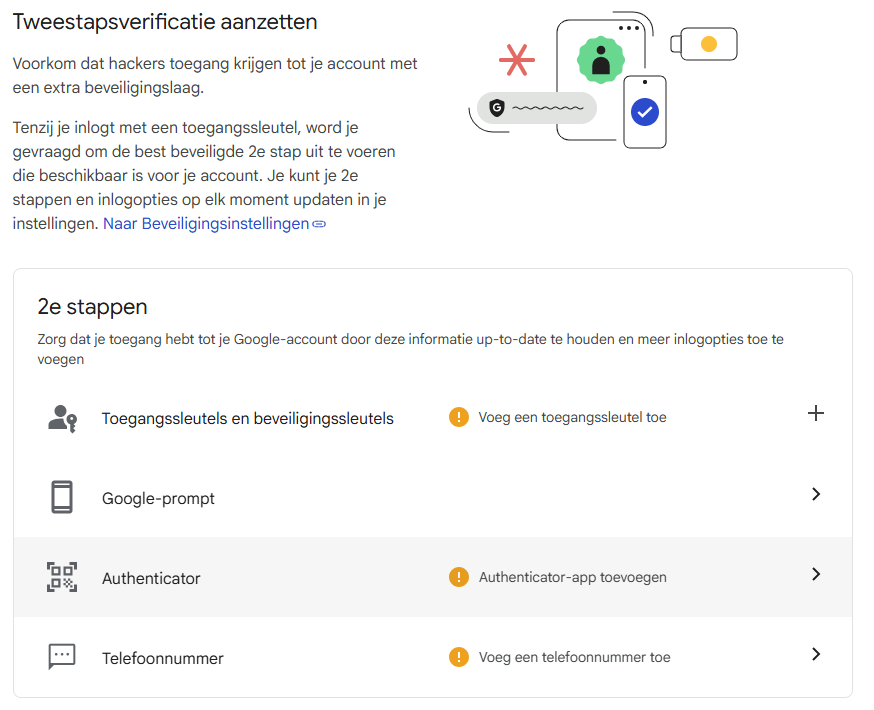Click the plus icon to add a toegangssleutel
The width and height of the screenshot is (874, 710).
(815, 414)
